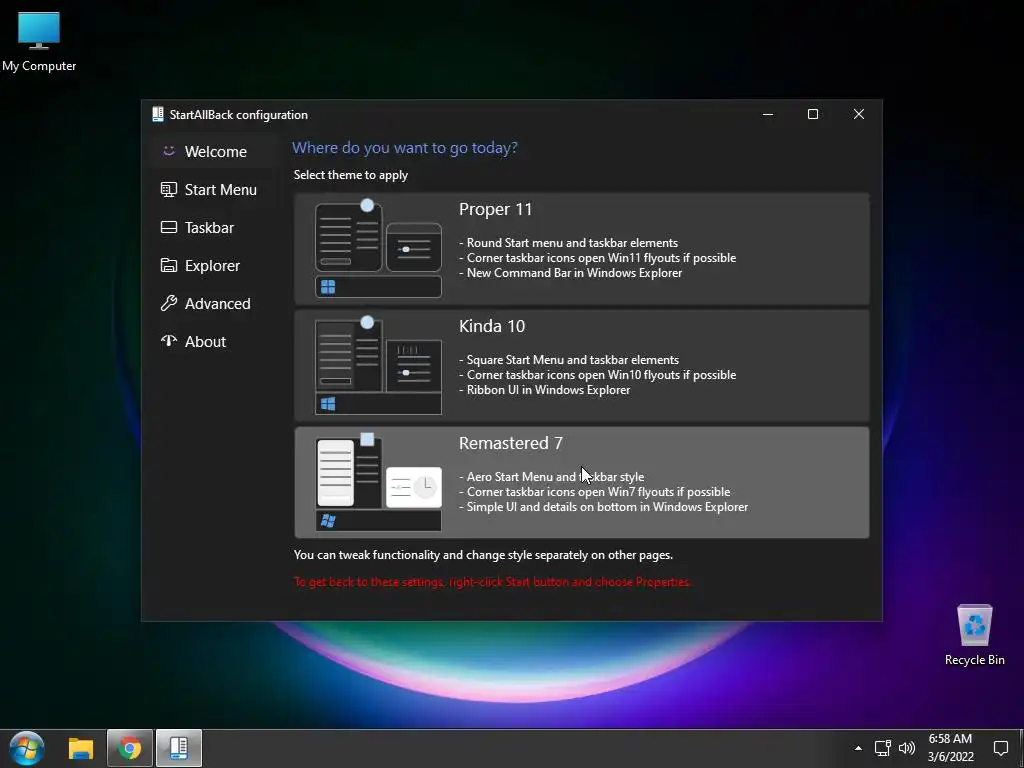The image size is (1024, 768).
Task: Open the notification center icon
Action: 1000,748
